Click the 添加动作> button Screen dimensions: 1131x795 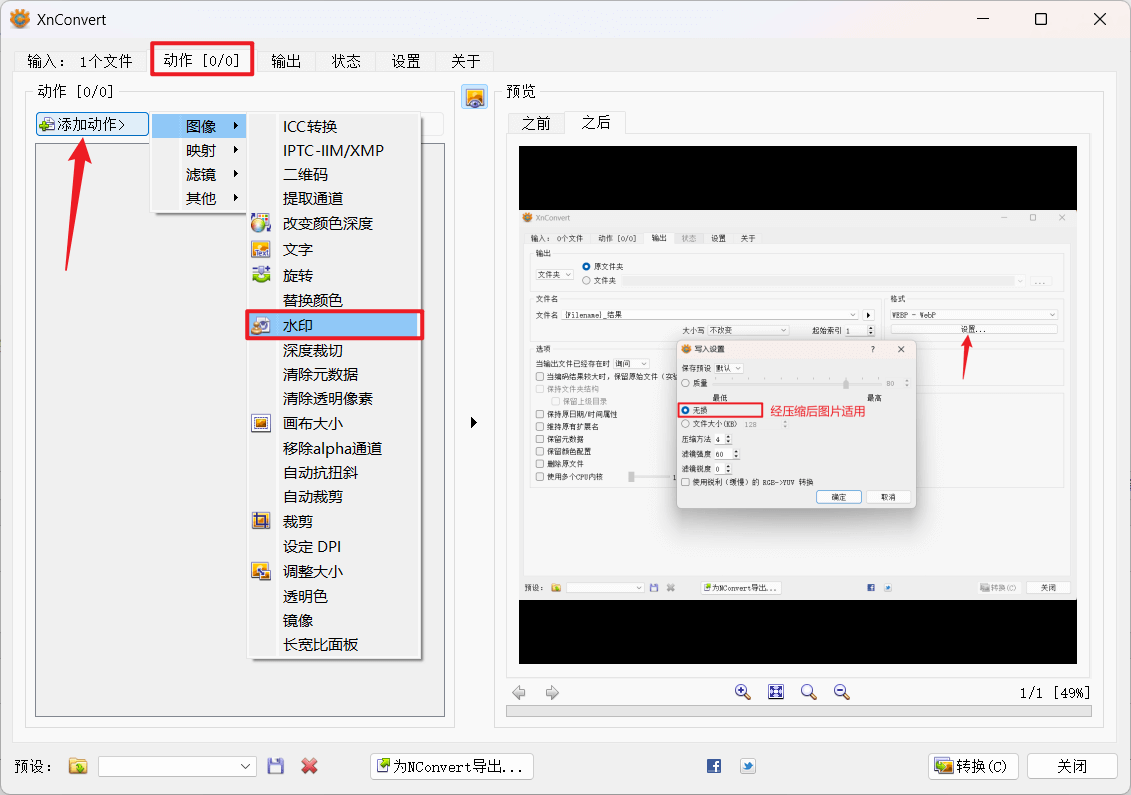click(92, 124)
